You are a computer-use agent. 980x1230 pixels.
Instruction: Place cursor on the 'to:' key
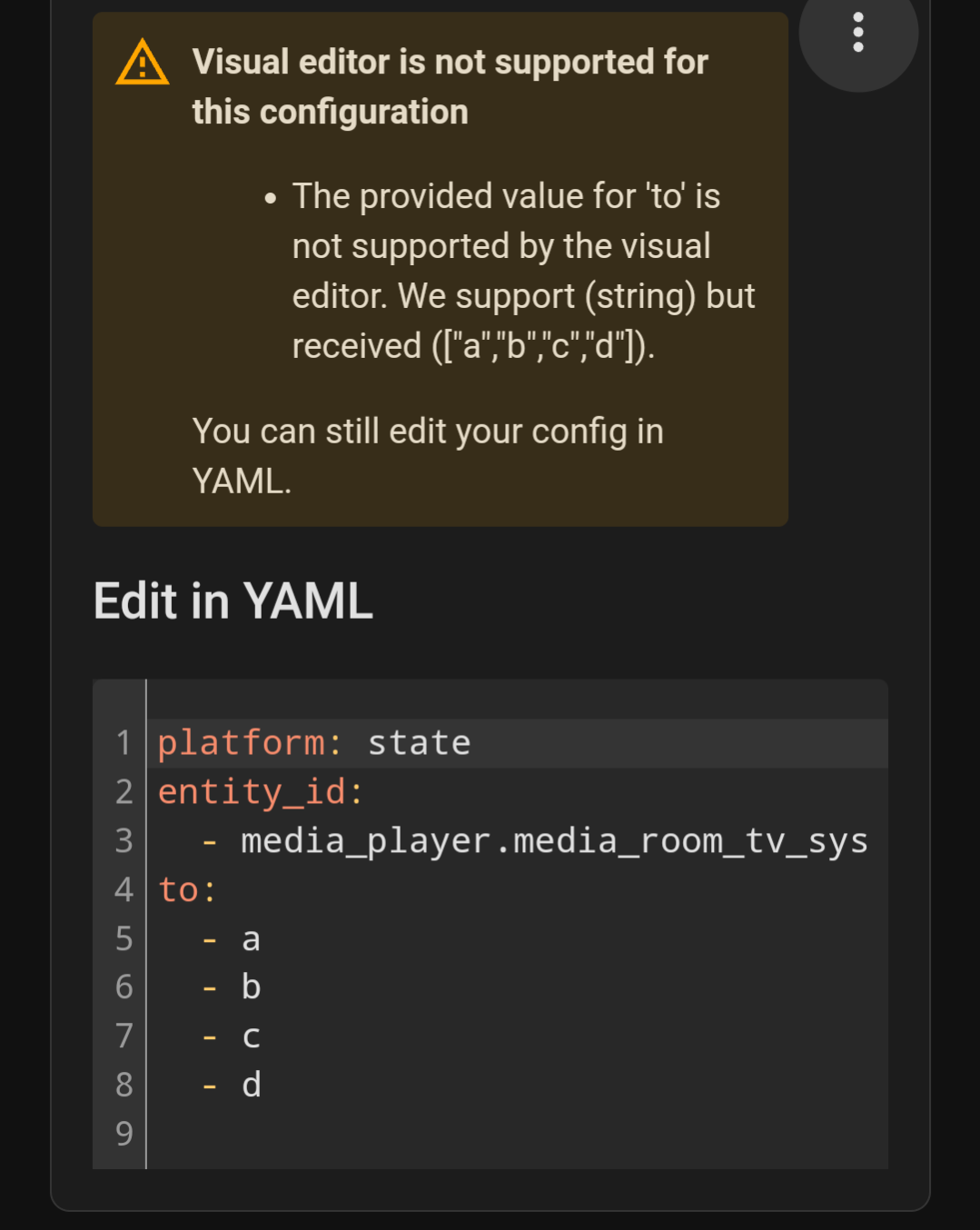[187, 890]
